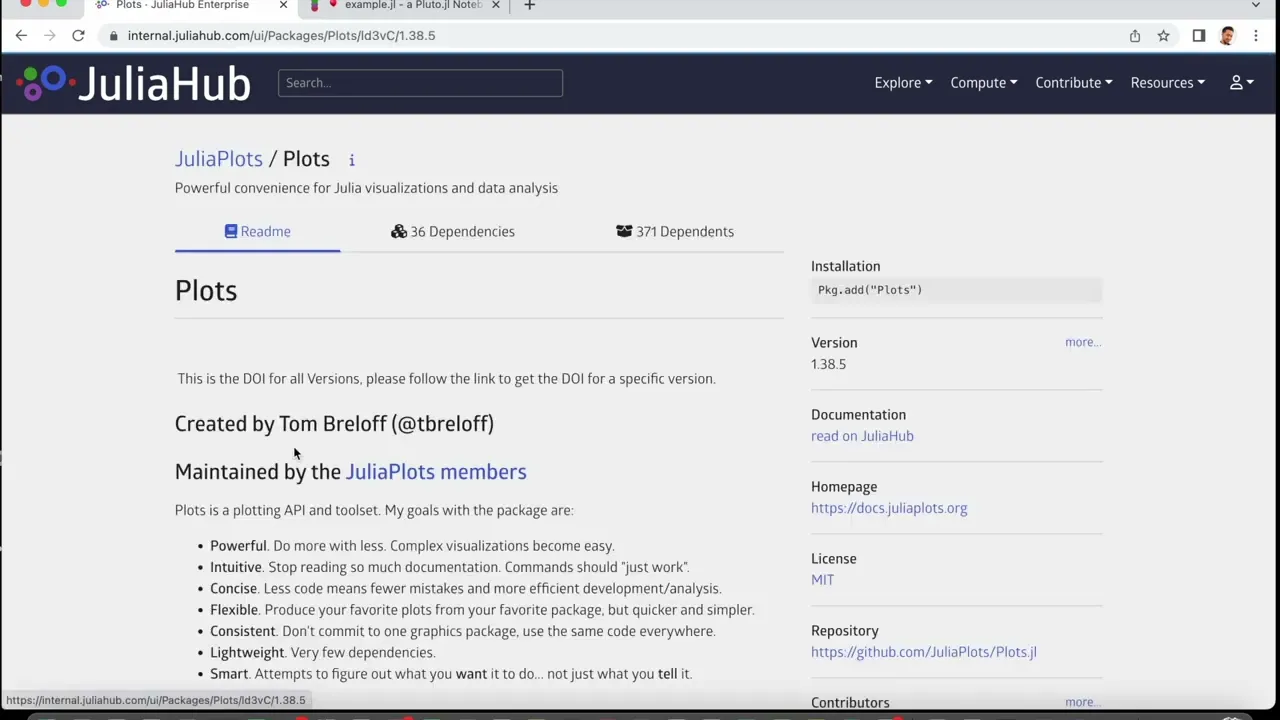Click the version number 1.38.5
The image size is (1280, 720).
tap(828, 364)
